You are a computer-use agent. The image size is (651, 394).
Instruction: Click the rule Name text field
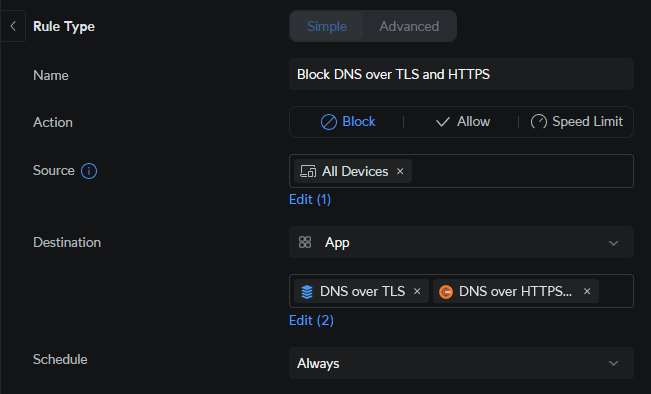click(461, 74)
